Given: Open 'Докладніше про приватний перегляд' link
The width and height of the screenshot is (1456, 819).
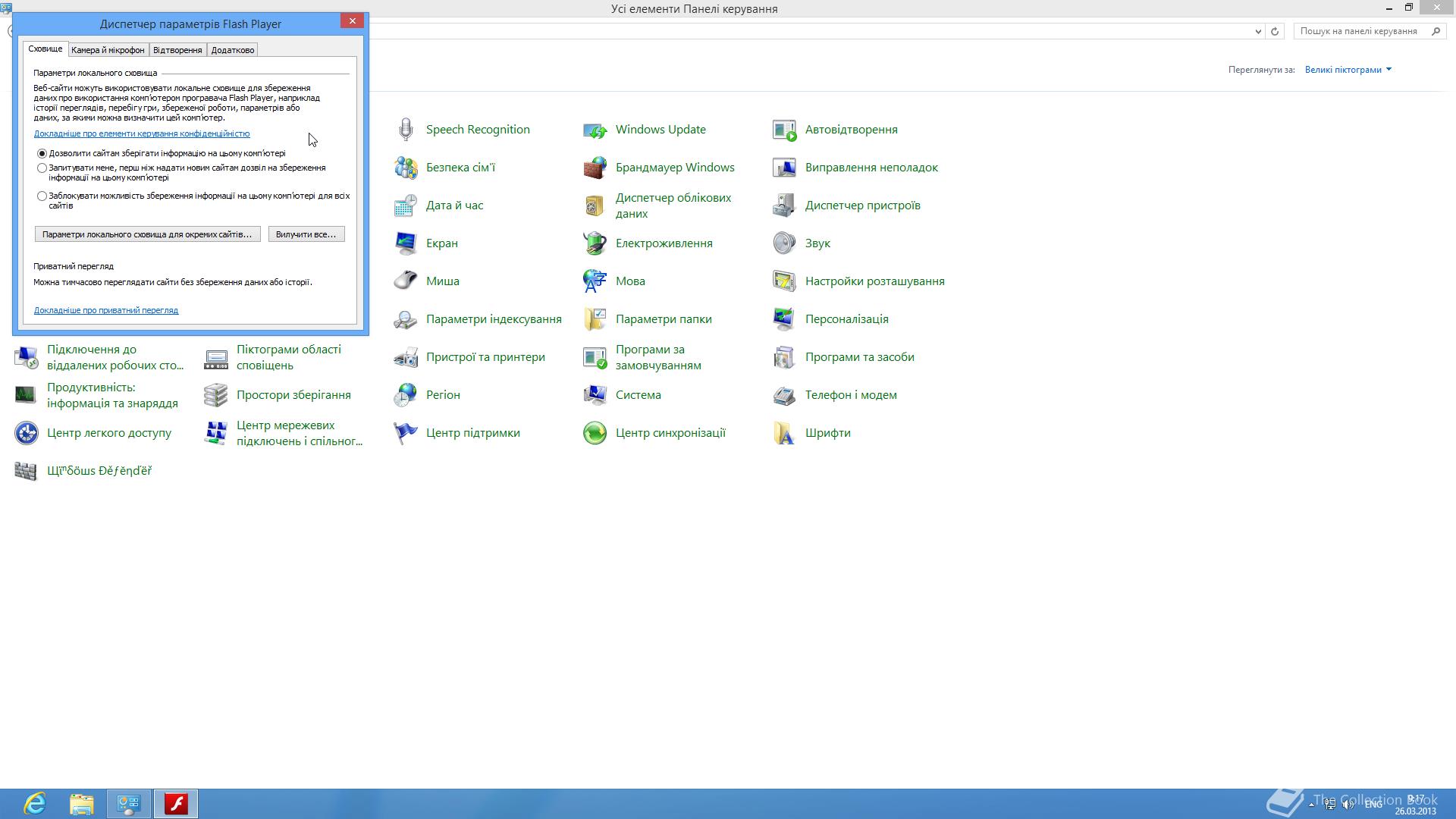Looking at the screenshot, I should click(106, 310).
